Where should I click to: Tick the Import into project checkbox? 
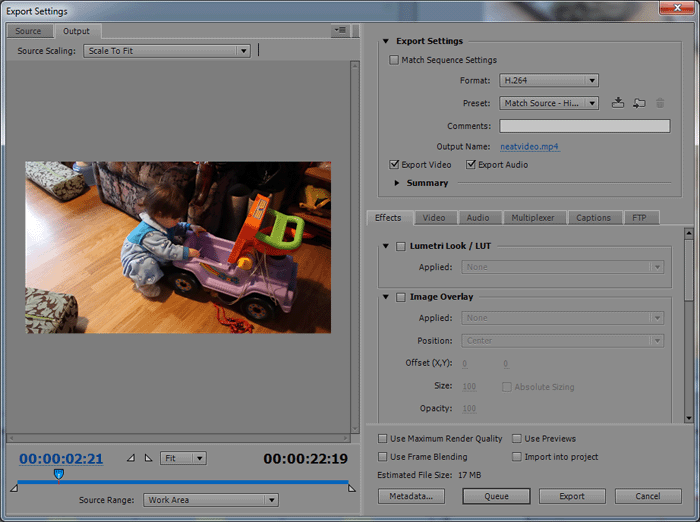click(x=517, y=457)
